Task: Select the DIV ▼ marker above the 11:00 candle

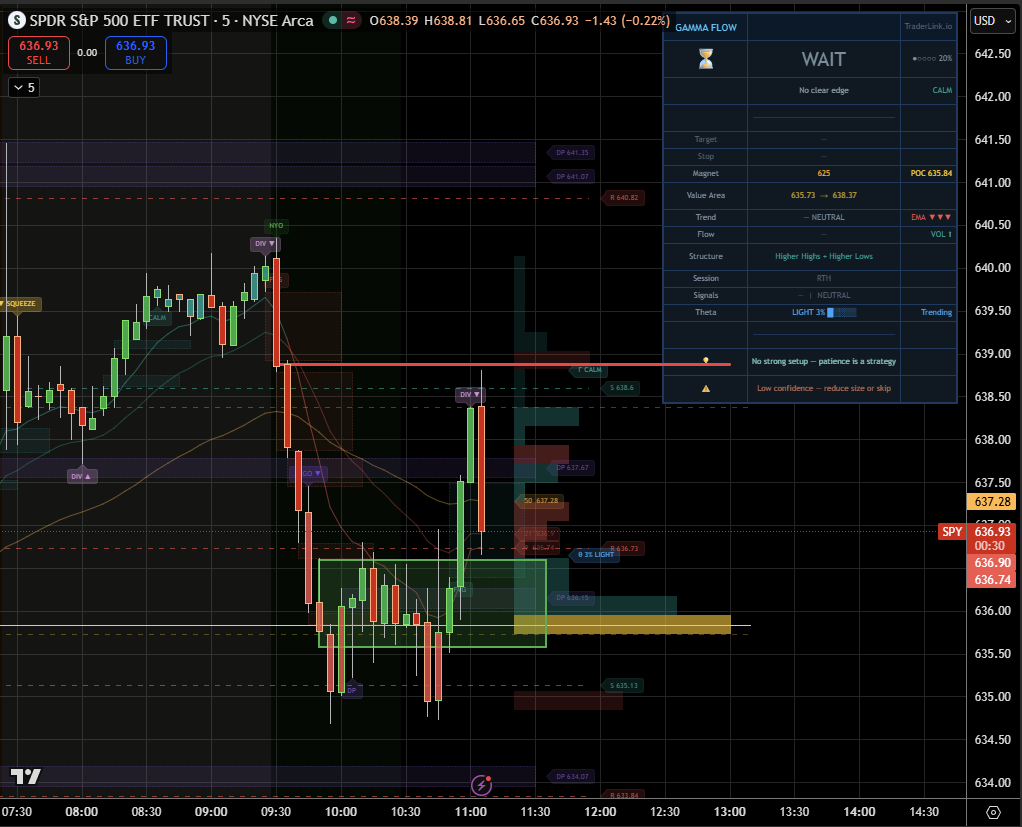Action: [470, 394]
